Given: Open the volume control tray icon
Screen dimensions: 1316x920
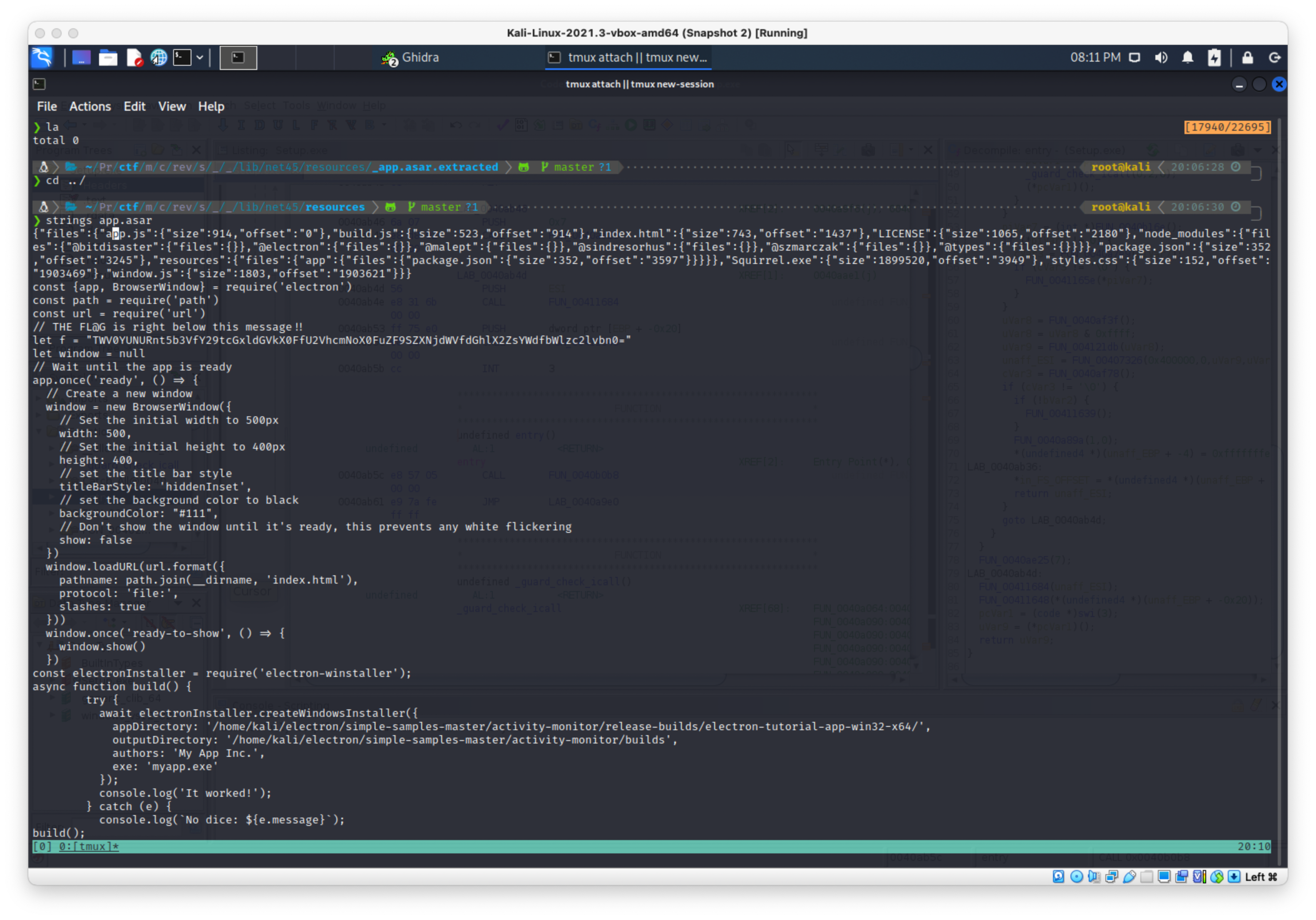Looking at the screenshot, I should [x=1161, y=57].
